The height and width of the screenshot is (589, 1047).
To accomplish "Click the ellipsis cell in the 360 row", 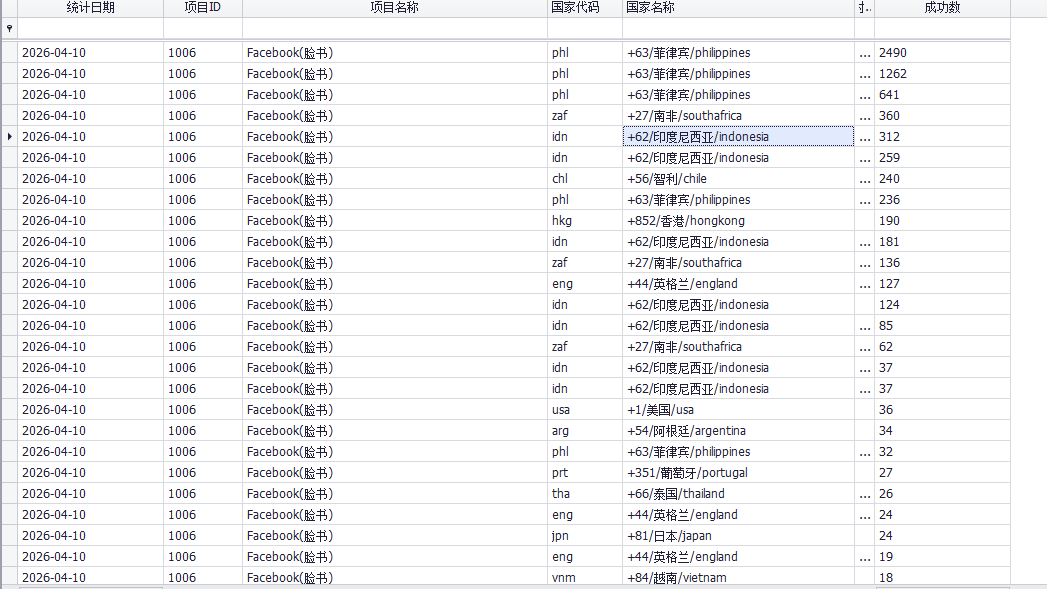I will pos(865,116).
